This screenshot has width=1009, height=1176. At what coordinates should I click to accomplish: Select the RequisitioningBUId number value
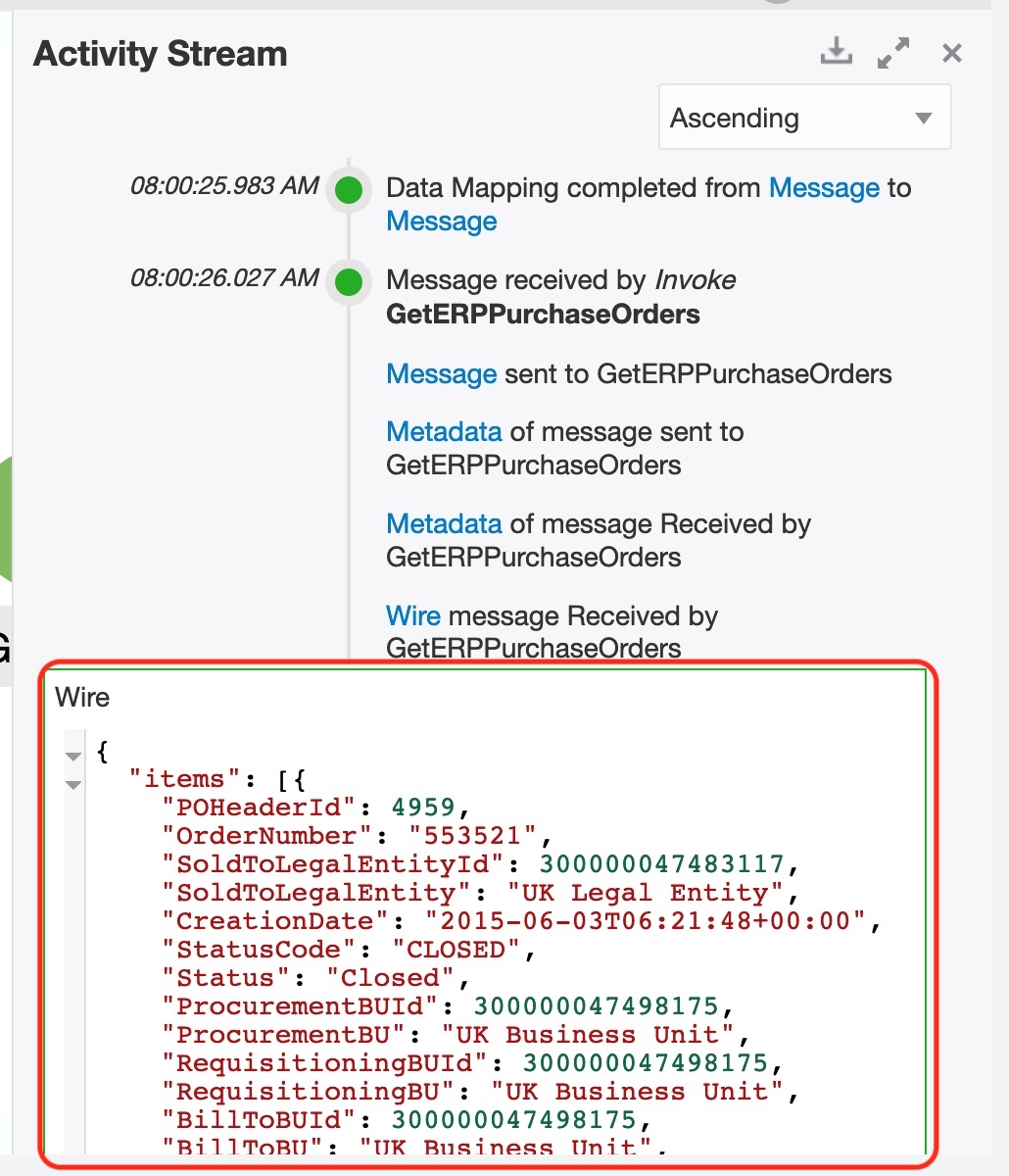coord(646,1063)
